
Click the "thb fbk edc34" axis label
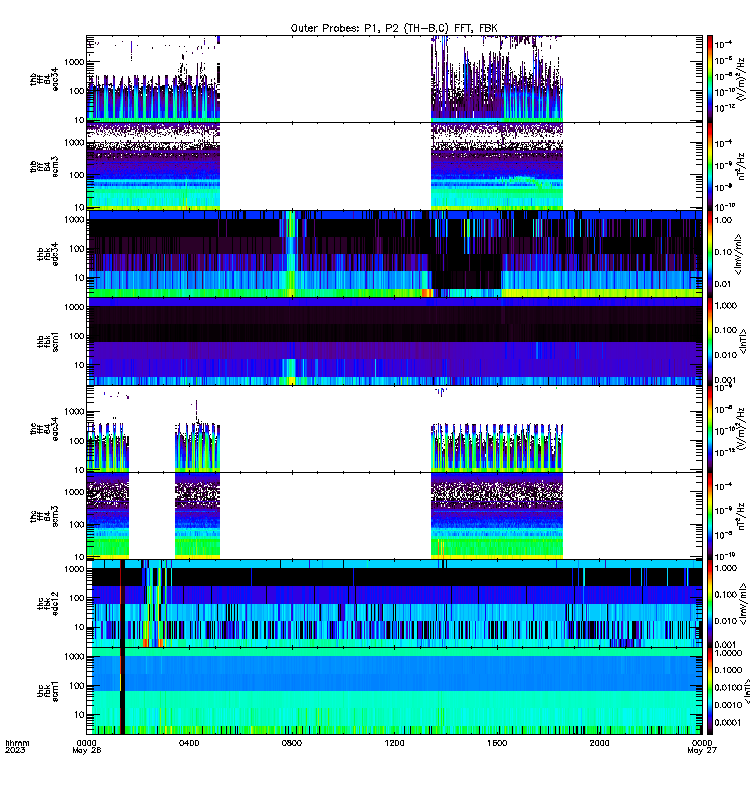coord(47,254)
